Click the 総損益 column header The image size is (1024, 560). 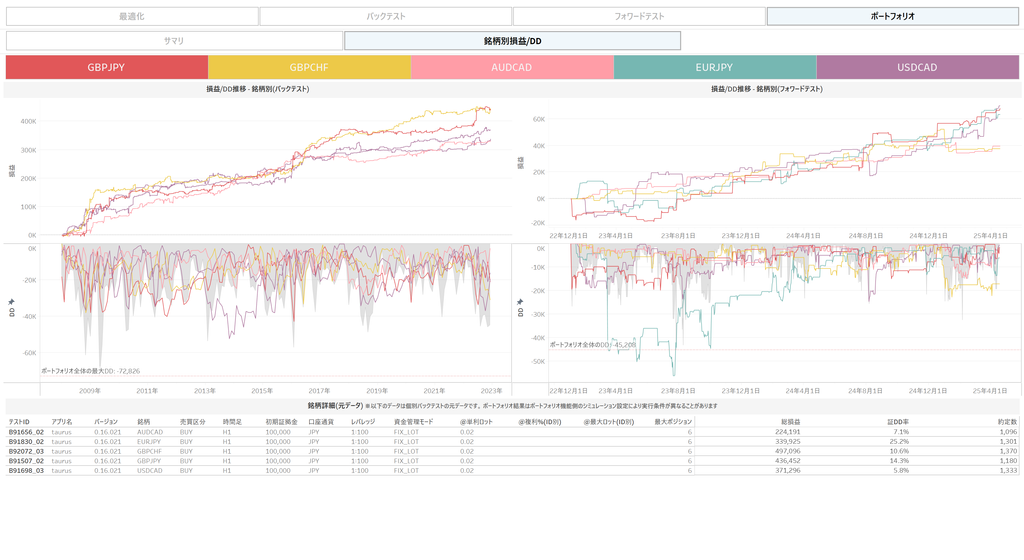(x=789, y=422)
